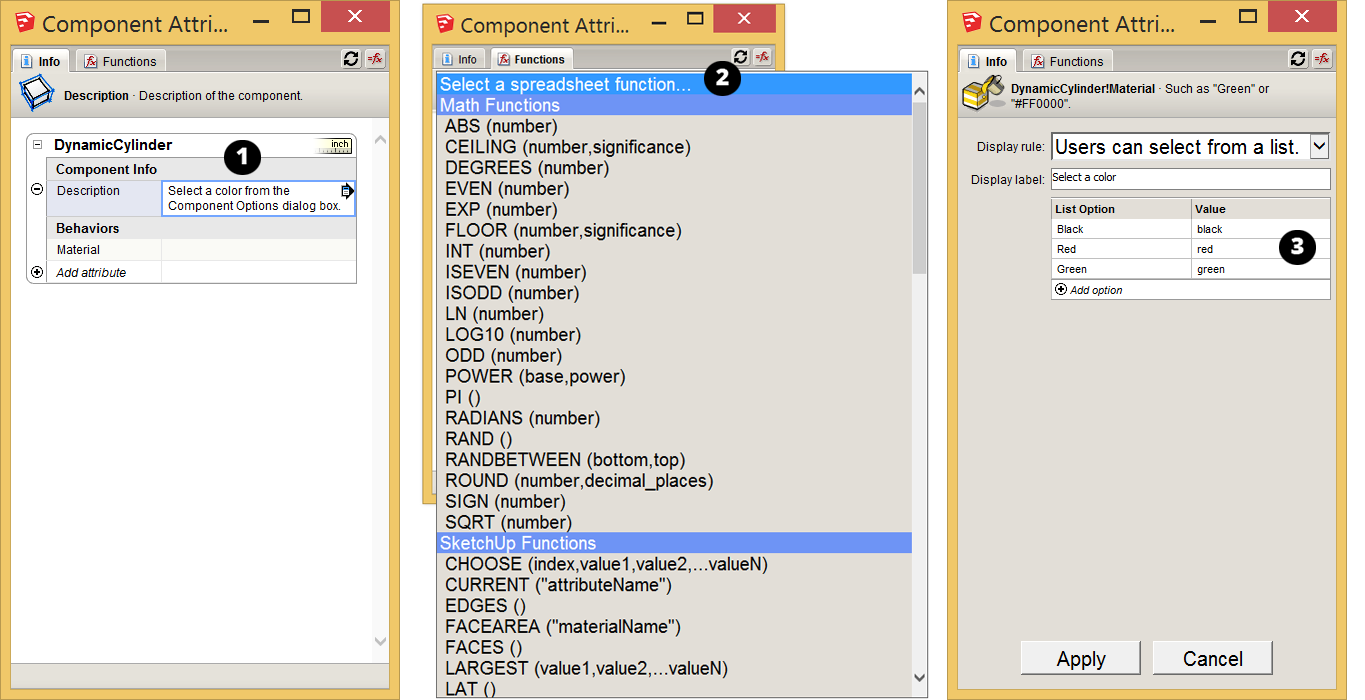
Task: Click scroll-down arrow in the DynamicCylinder attributes window
Action: pyautogui.click(x=380, y=641)
